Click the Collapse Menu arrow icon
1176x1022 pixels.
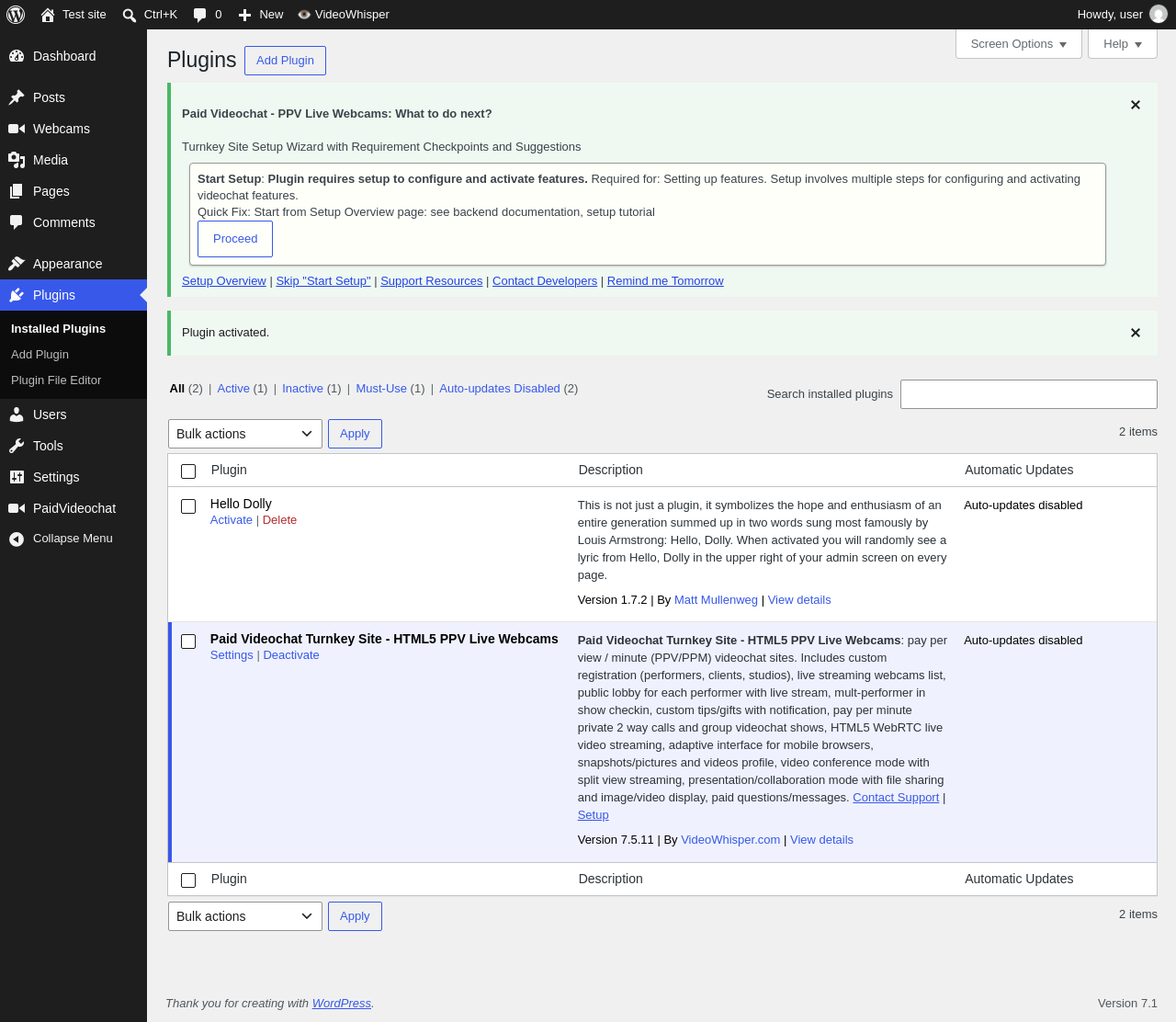(x=17, y=539)
